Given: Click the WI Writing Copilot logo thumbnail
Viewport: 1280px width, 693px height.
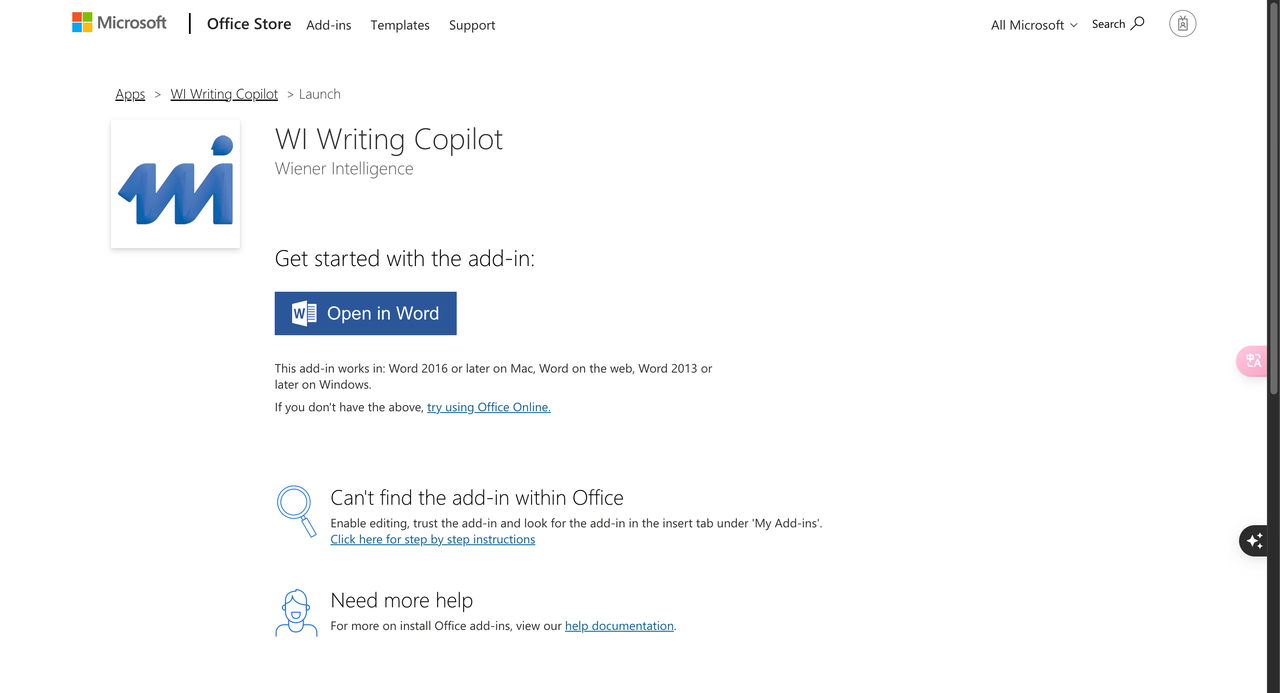Looking at the screenshot, I should pos(176,184).
